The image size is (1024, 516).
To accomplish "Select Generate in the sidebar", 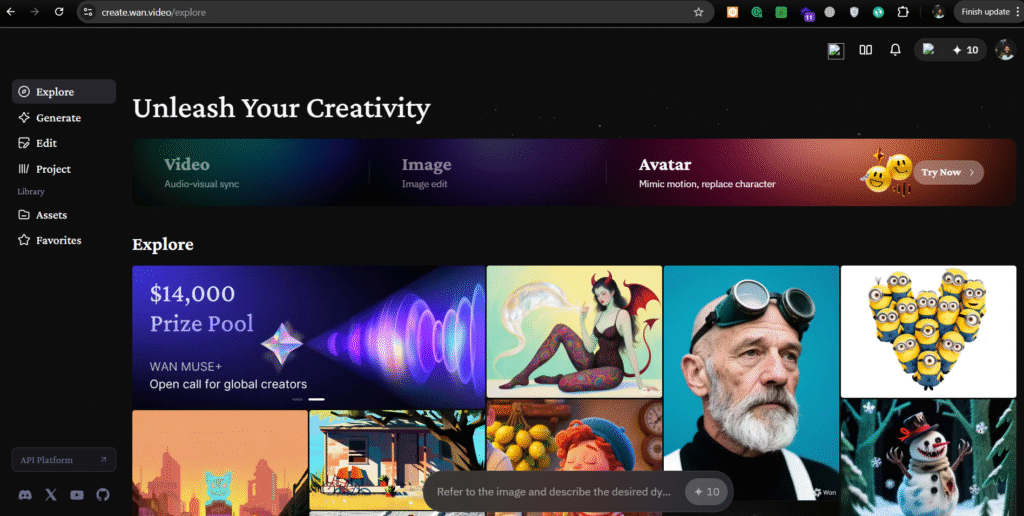I will click(x=57, y=118).
